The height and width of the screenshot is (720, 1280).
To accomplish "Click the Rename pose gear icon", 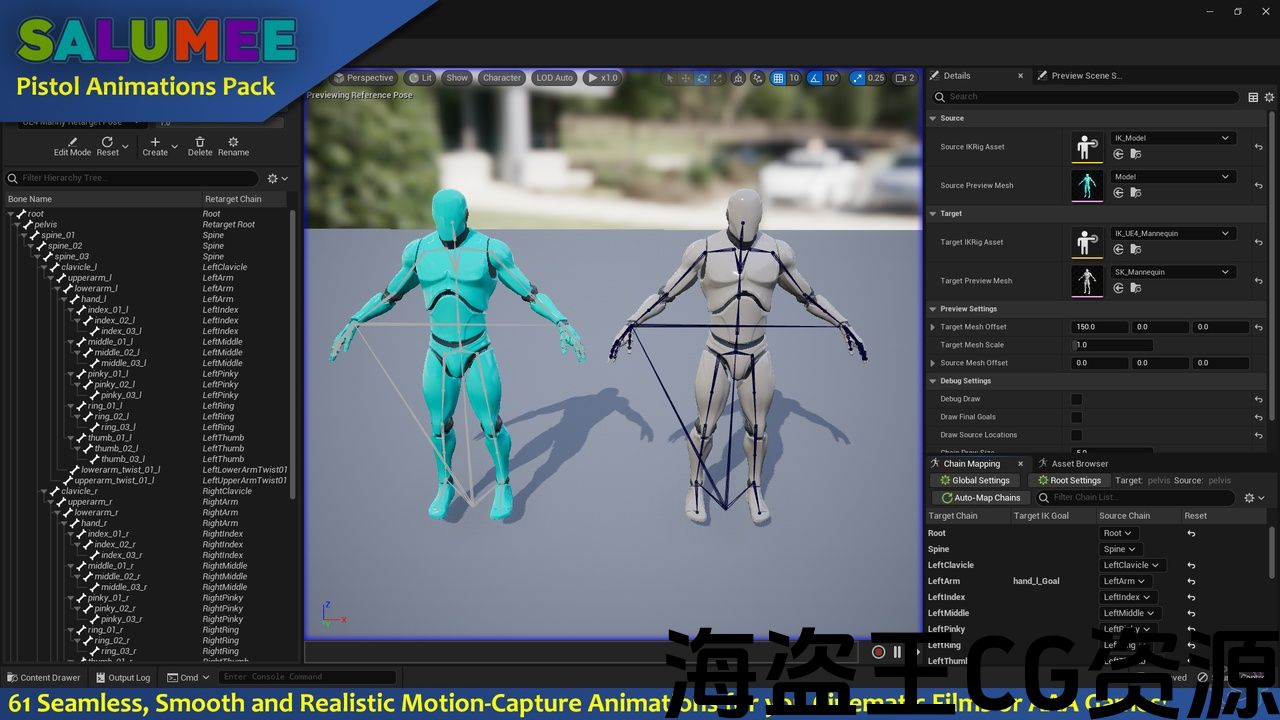I will (233, 142).
